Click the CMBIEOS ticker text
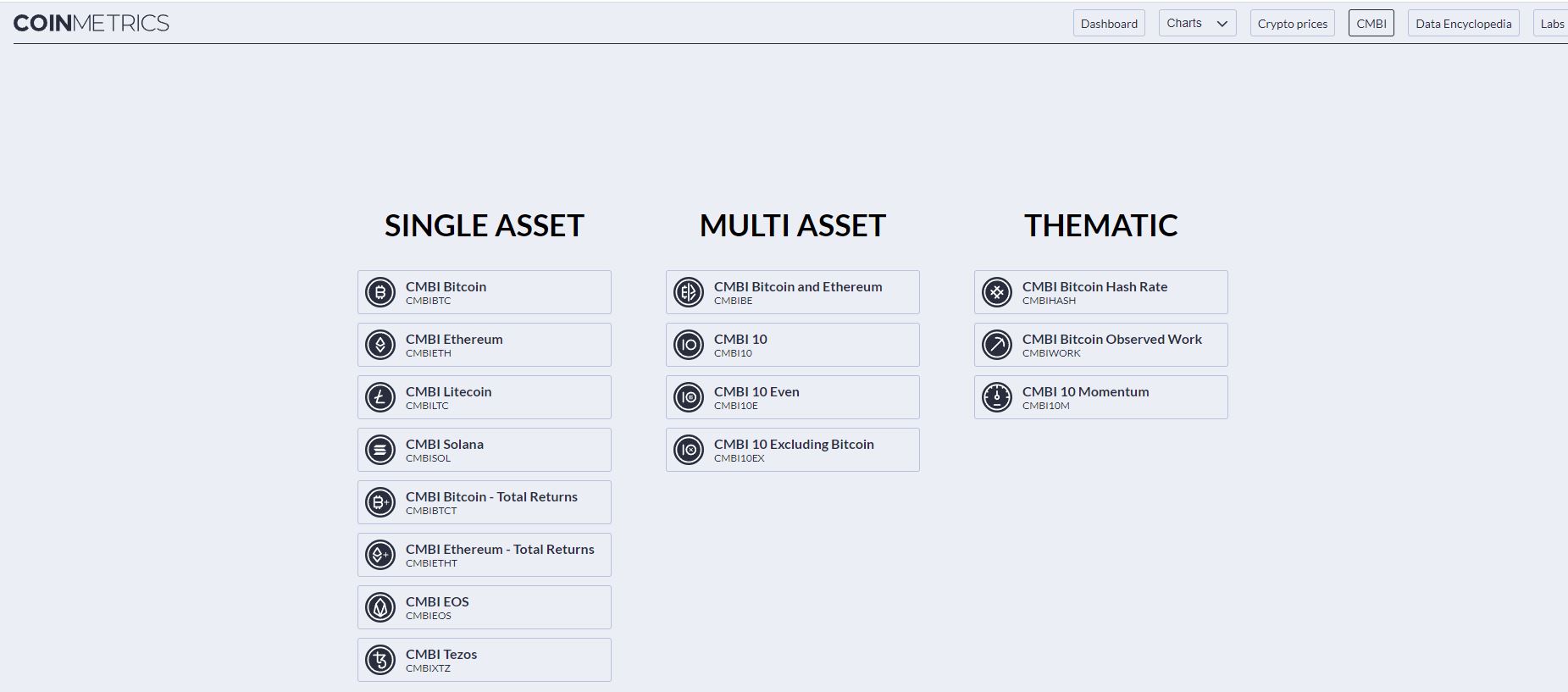Image resolution: width=1568 pixels, height=692 pixels. coord(428,616)
